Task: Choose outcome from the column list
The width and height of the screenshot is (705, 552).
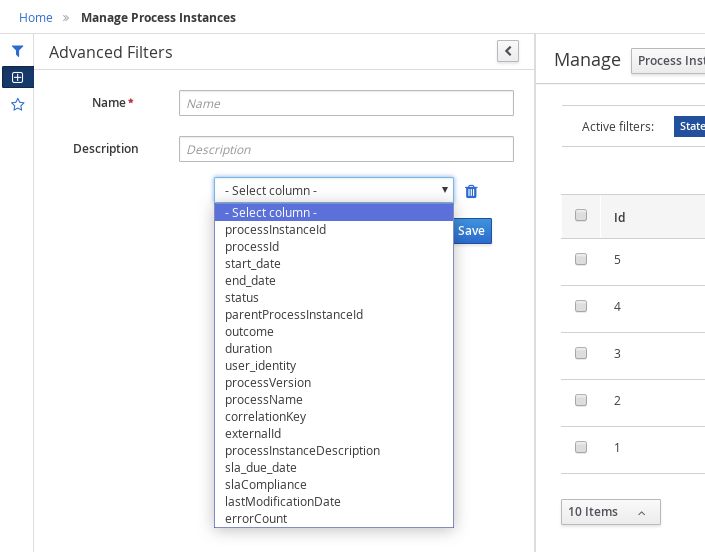Action: pyautogui.click(x=334, y=332)
